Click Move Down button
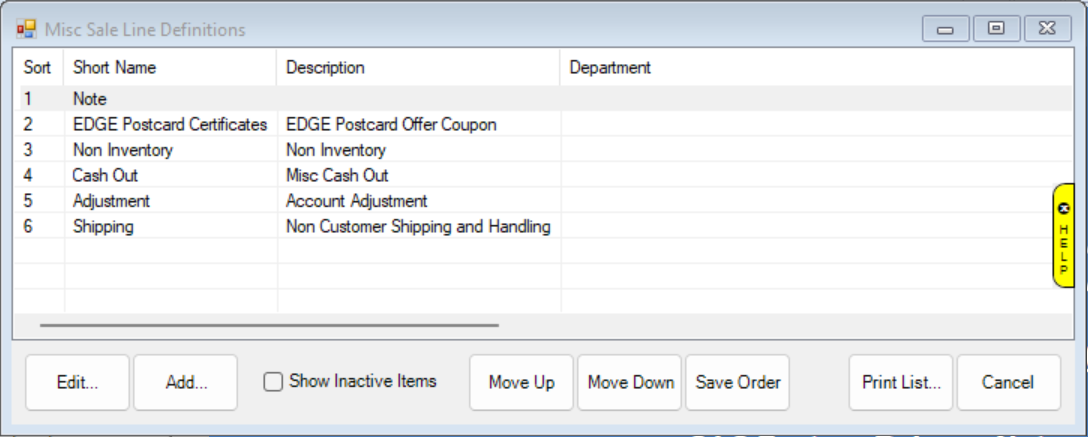 (630, 382)
